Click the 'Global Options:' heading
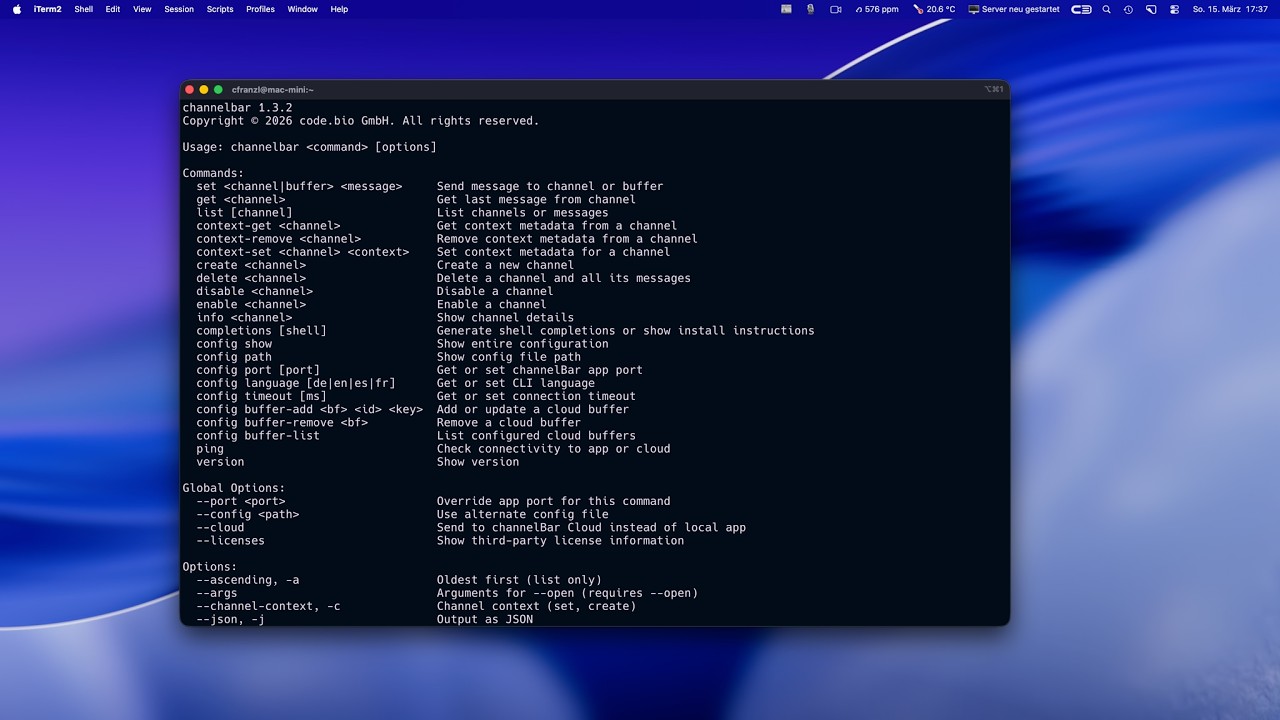 click(234, 488)
